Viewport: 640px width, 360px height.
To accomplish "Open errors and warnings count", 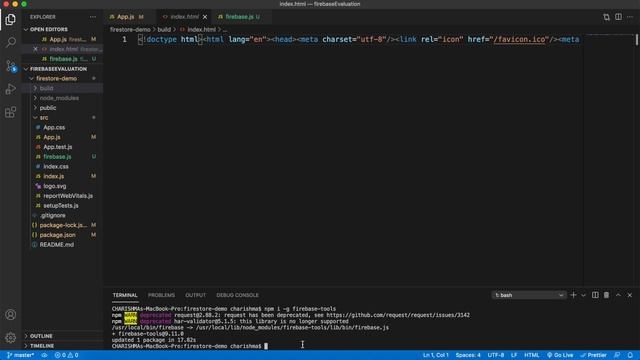I will click(x=67, y=355).
